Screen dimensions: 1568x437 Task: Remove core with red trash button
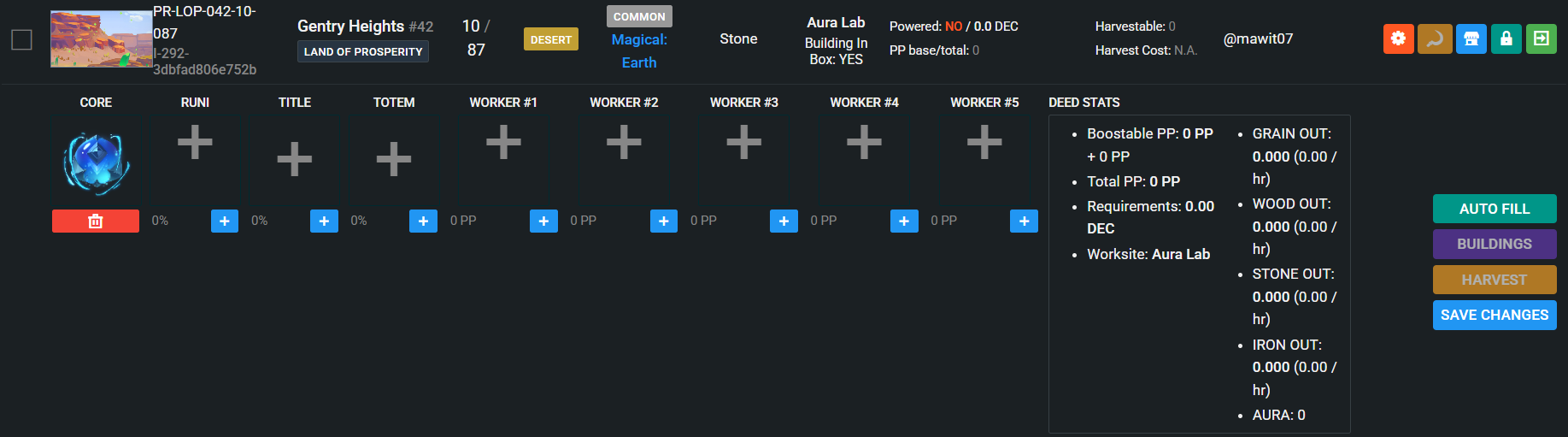click(x=96, y=221)
